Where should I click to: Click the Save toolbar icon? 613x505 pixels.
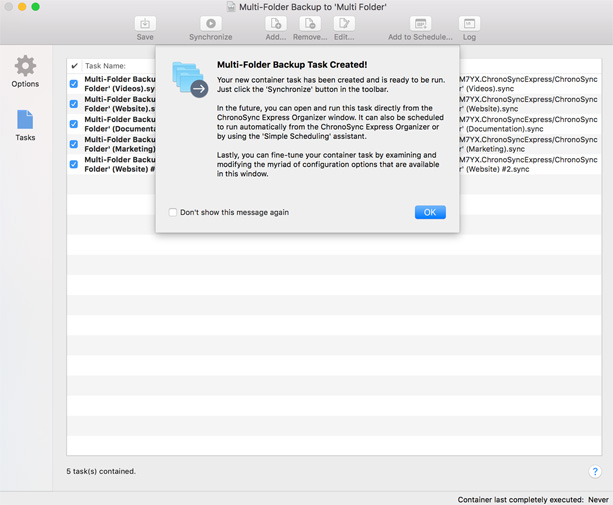pyautogui.click(x=145, y=24)
